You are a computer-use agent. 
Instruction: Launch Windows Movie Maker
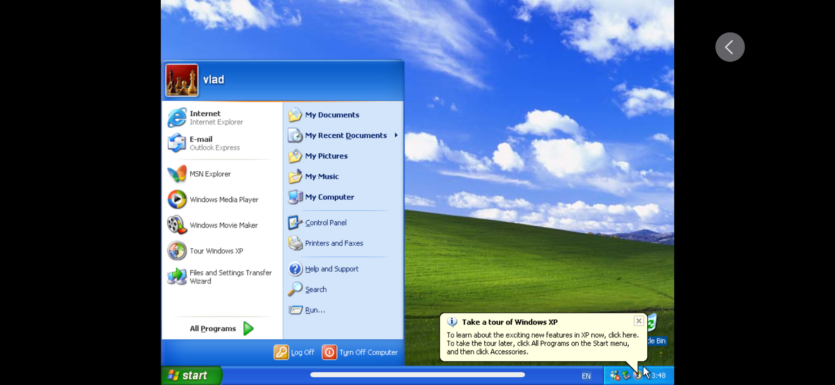pyautogui.click(x=222, y=225)
